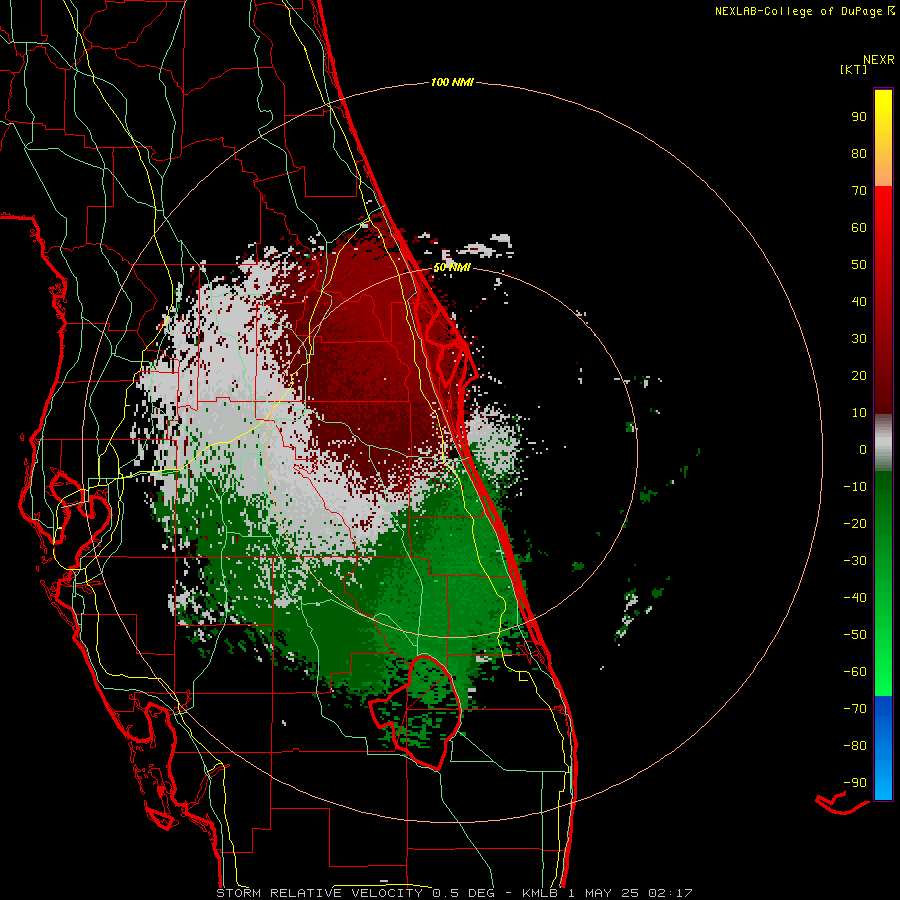The image size is (900, 900).
Task: Click the NEXLAB-College of DuPage credit text
Action: 798,11
